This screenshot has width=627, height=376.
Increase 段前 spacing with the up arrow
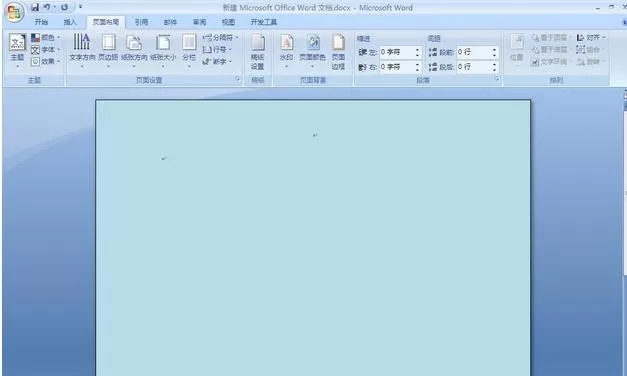tap(495, 50)
